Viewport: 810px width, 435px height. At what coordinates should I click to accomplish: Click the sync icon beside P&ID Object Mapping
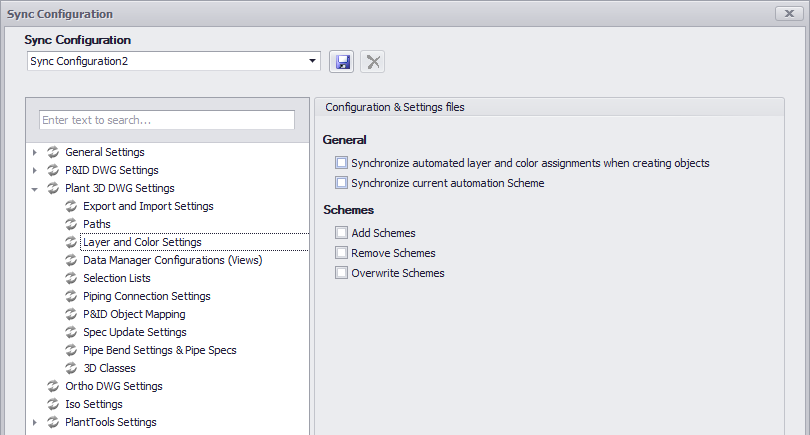71,314
